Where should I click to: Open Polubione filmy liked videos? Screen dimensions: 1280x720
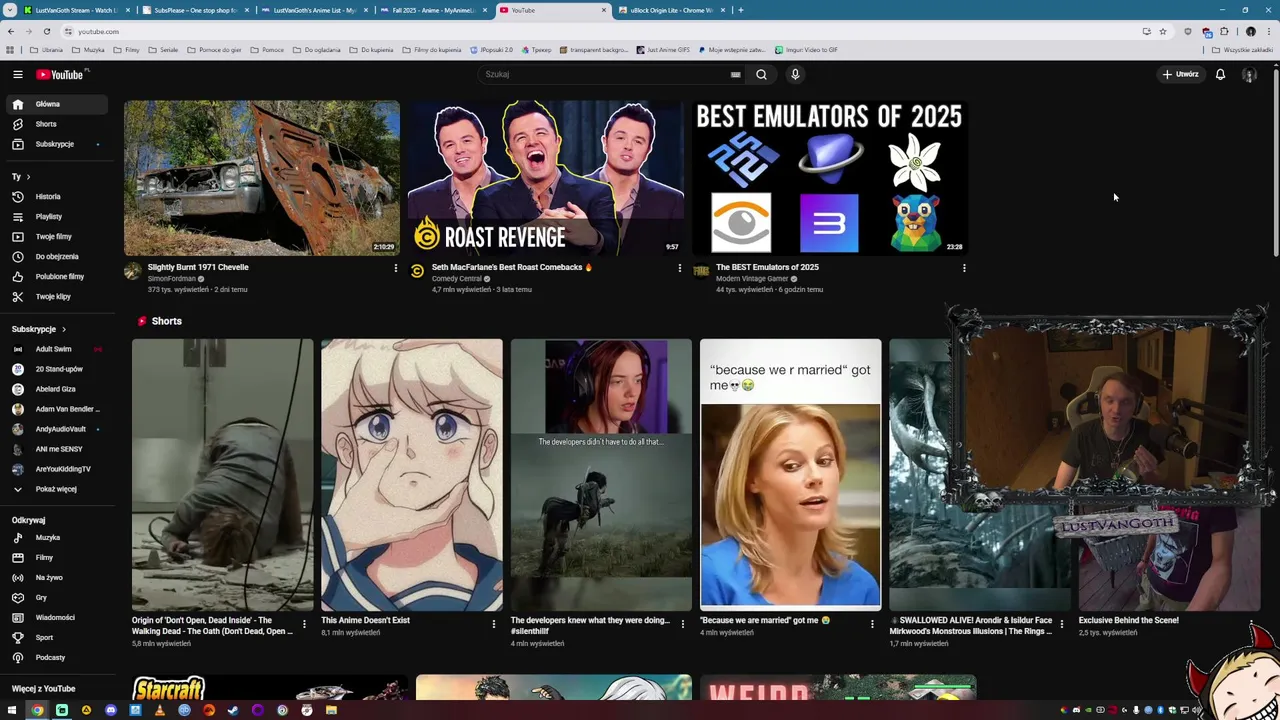click(56, 277)
